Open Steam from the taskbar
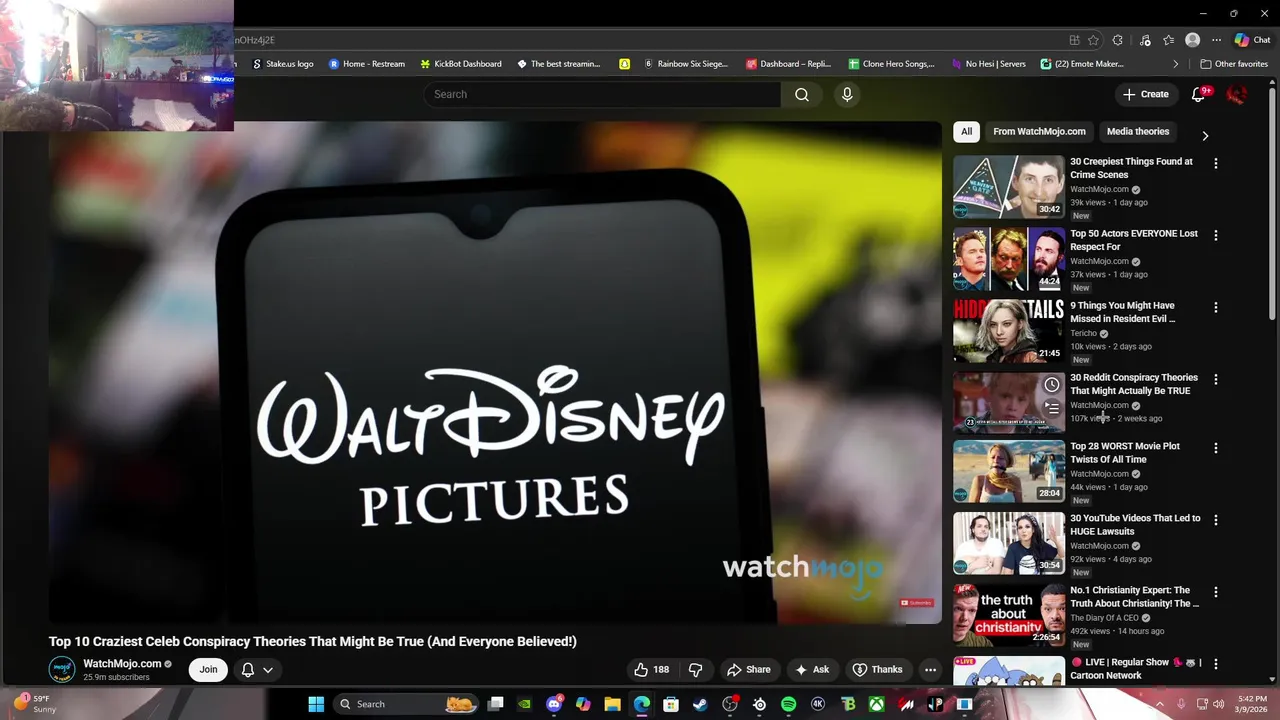 (700, 704)
